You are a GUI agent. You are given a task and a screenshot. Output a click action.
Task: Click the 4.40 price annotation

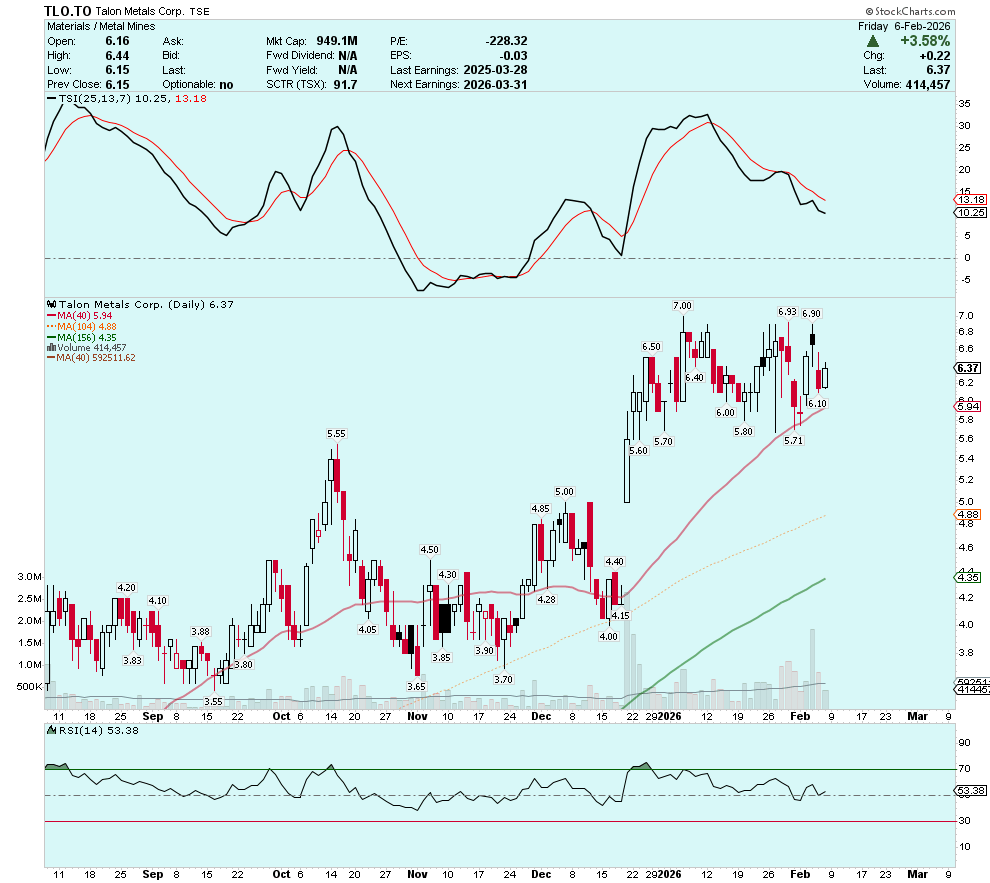(614, 562)
